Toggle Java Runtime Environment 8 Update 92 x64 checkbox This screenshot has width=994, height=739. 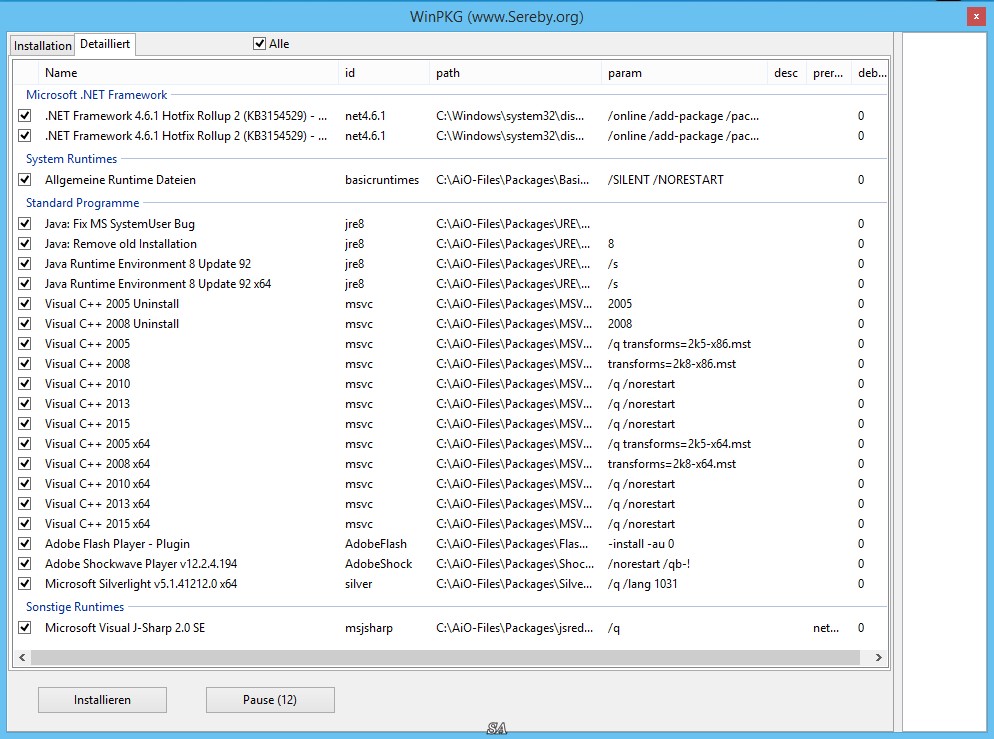click(x=25, y=284)
